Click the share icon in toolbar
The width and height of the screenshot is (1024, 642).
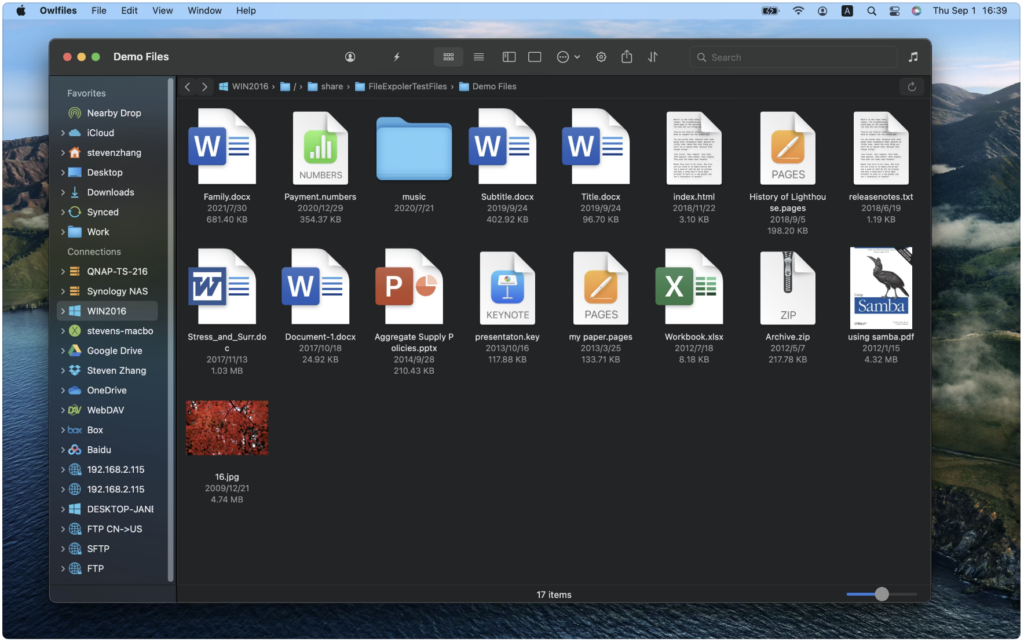626,57
